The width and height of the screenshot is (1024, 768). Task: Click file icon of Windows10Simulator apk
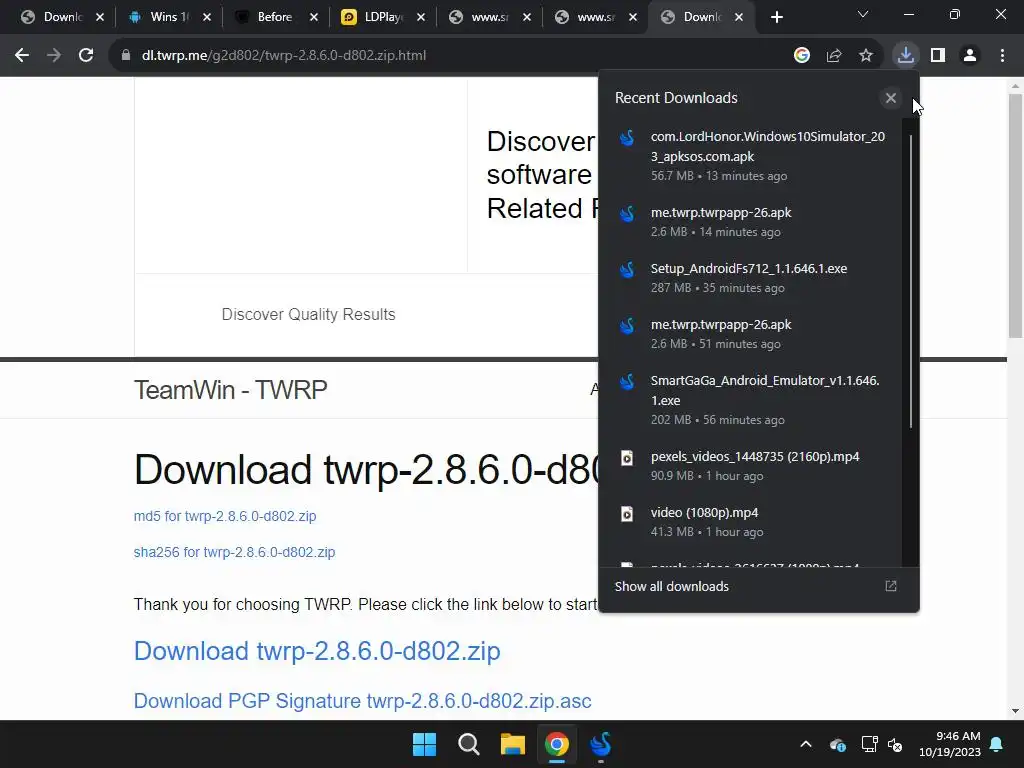click(x=627, y=138)
